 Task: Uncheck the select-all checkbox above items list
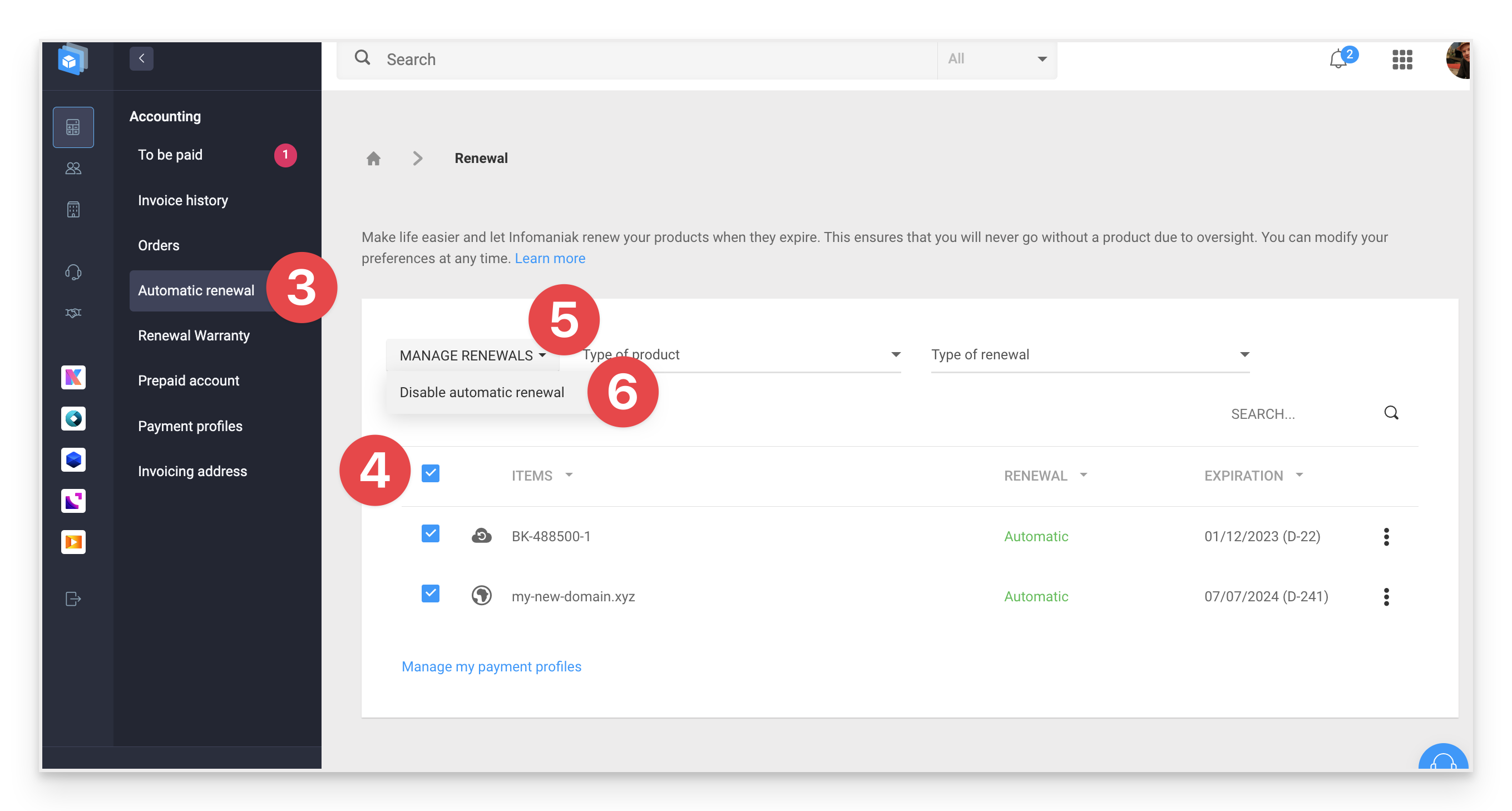(x=431, y=472)
